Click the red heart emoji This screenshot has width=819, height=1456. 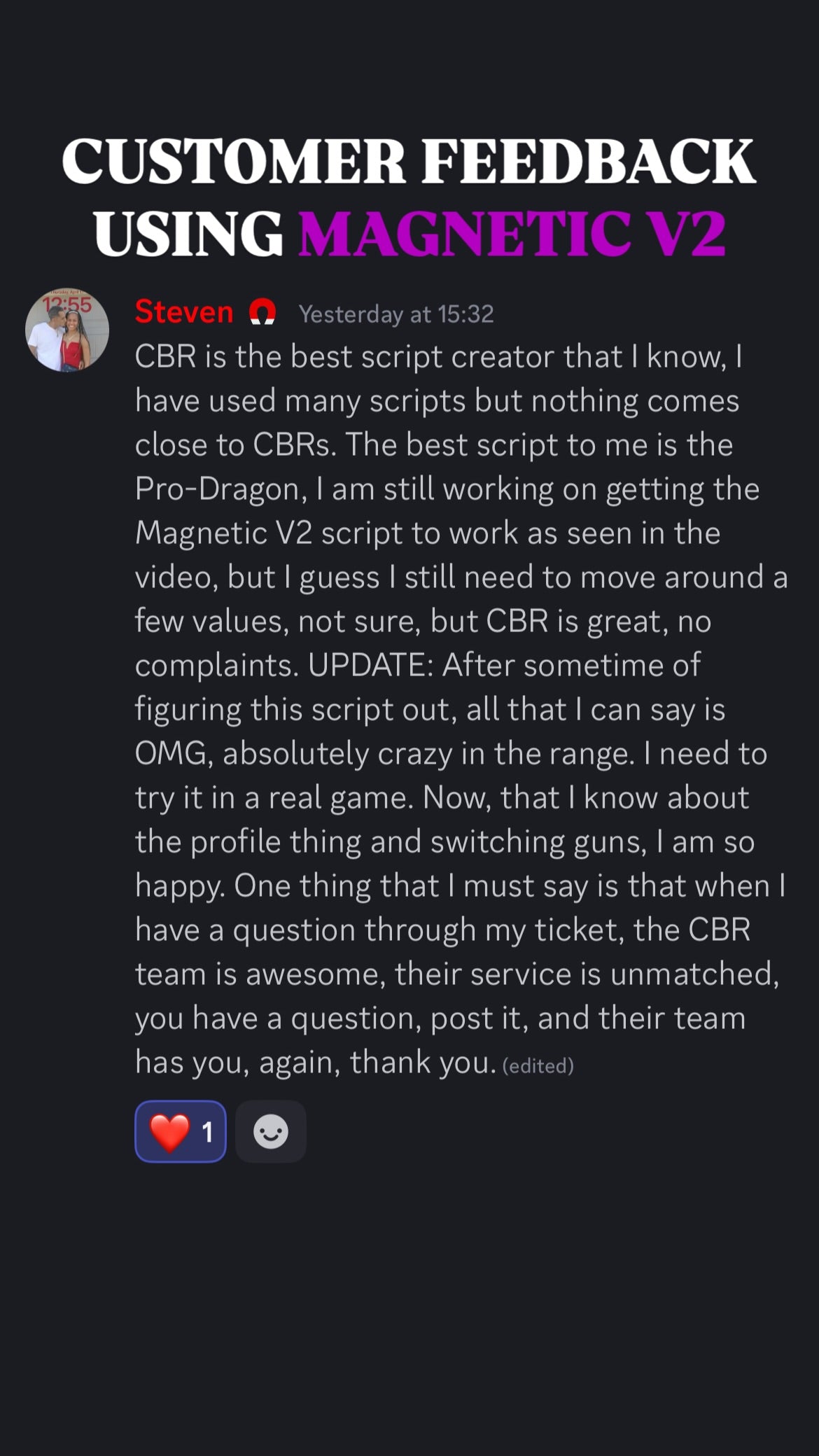(169, 1132)
